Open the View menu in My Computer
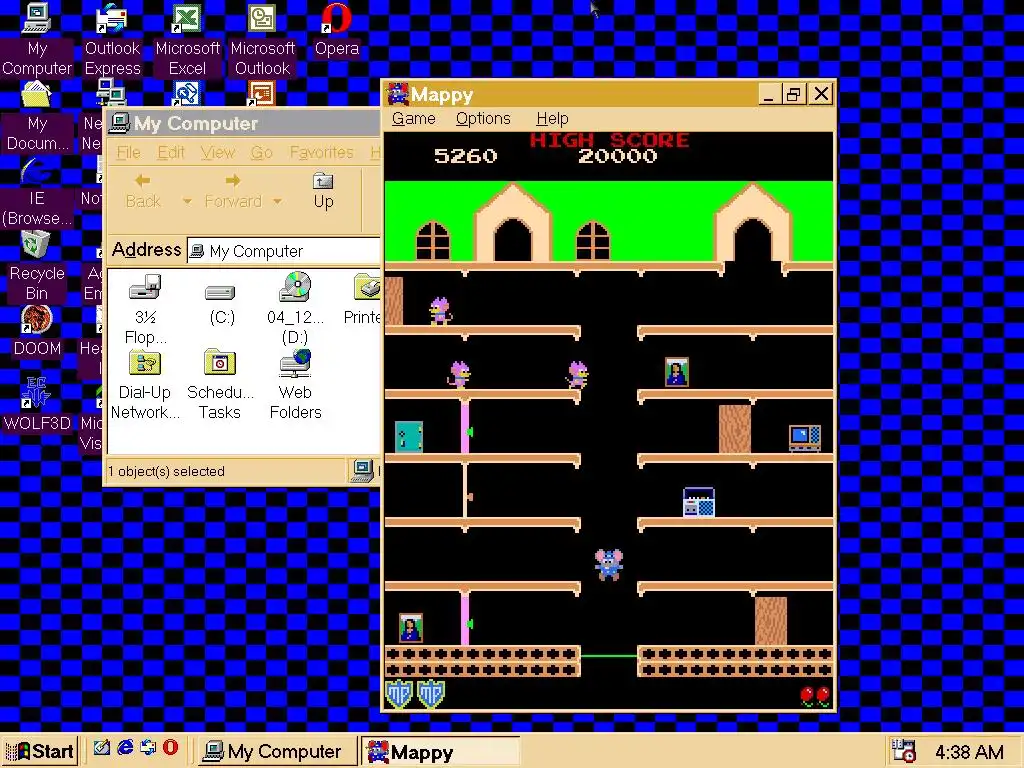 pyautogui.click(x=217, y=153)
